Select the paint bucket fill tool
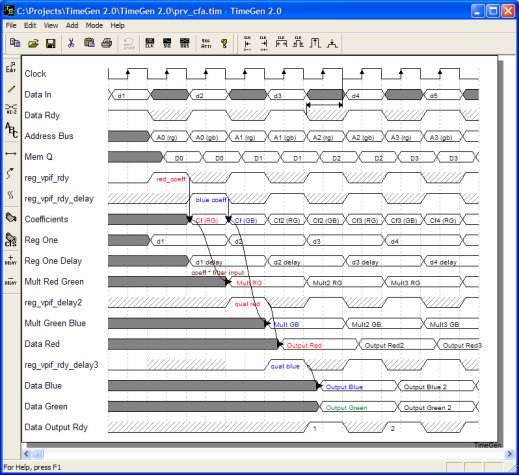Image resolution: width=519 pixels, height=475 pixels. pos(11,218)
